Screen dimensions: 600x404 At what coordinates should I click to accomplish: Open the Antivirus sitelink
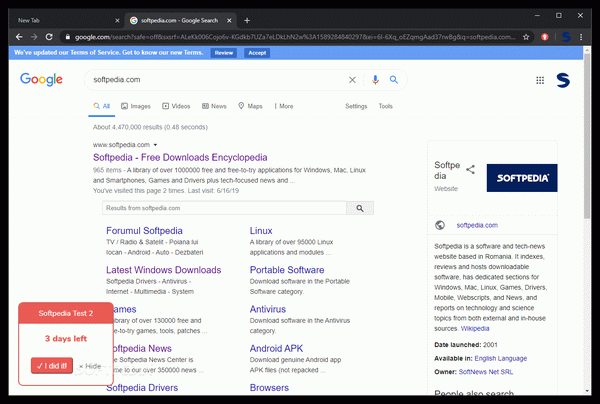(x=268, y=309)
